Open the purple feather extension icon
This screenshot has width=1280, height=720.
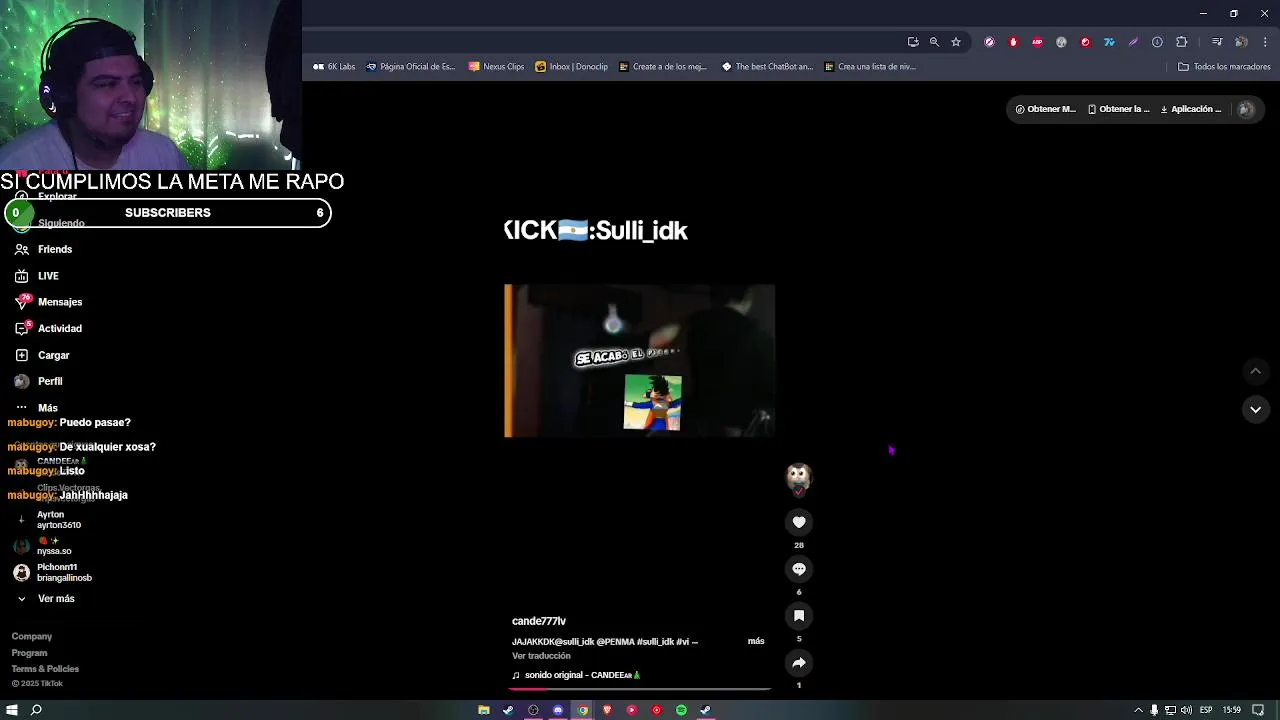click(x=1133, y=42)
